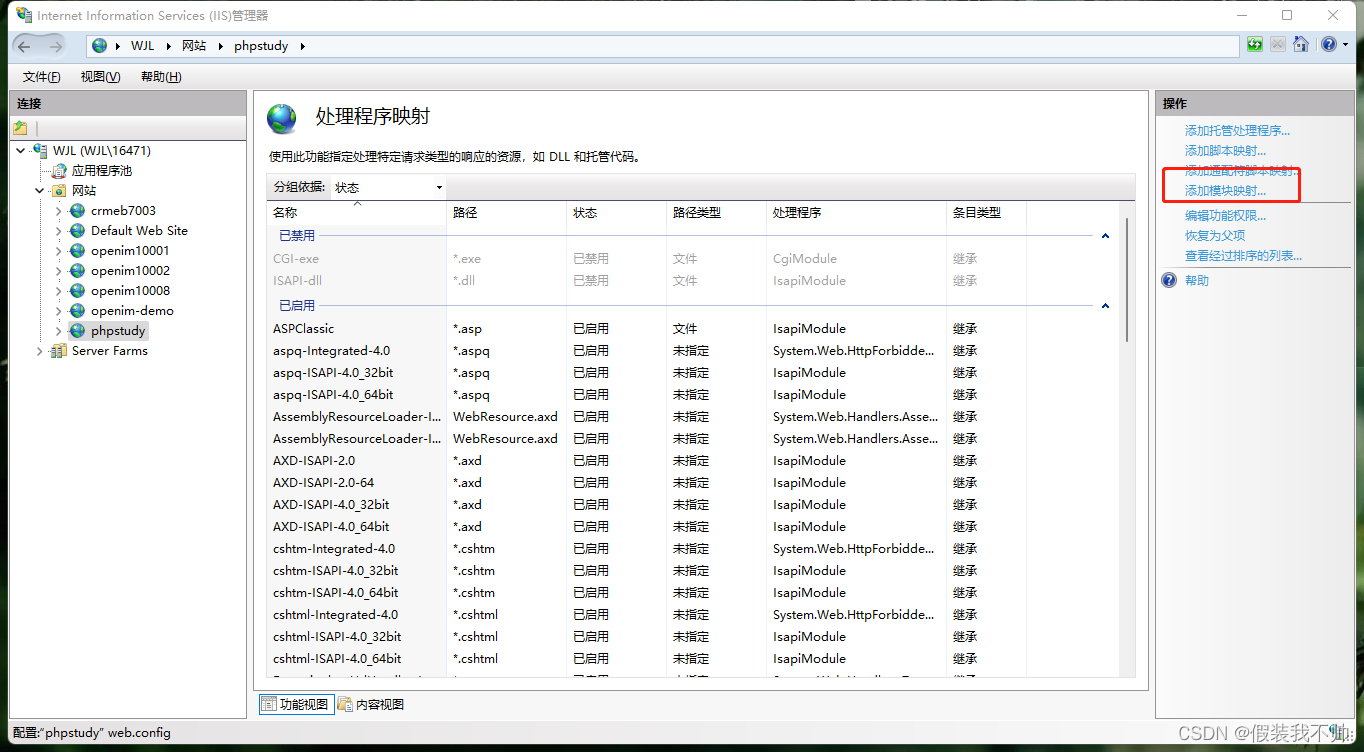Viewport: 1364px width, 752px height.
Task: Open the 文件(F) menu
Action: [41, 77]
